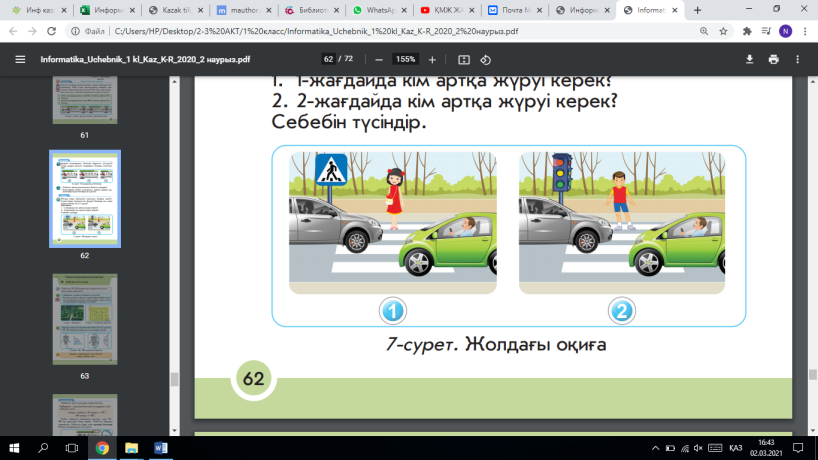This screenshot has width=818, height=460.
Task: Click the address bar file path
Action: [x=316, y=31]
